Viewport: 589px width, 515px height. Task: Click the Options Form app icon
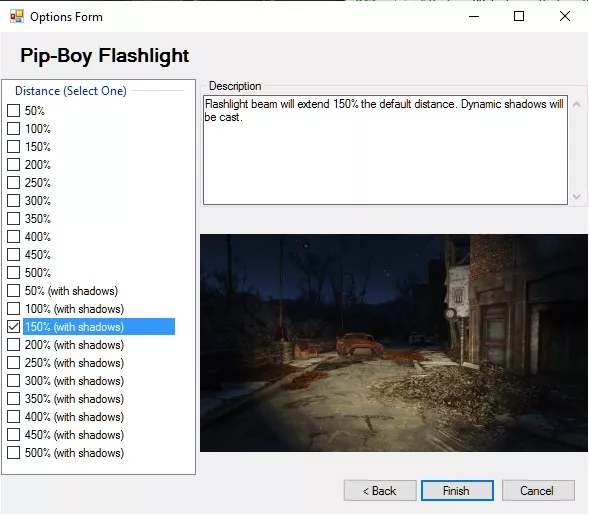click(17, 17)
